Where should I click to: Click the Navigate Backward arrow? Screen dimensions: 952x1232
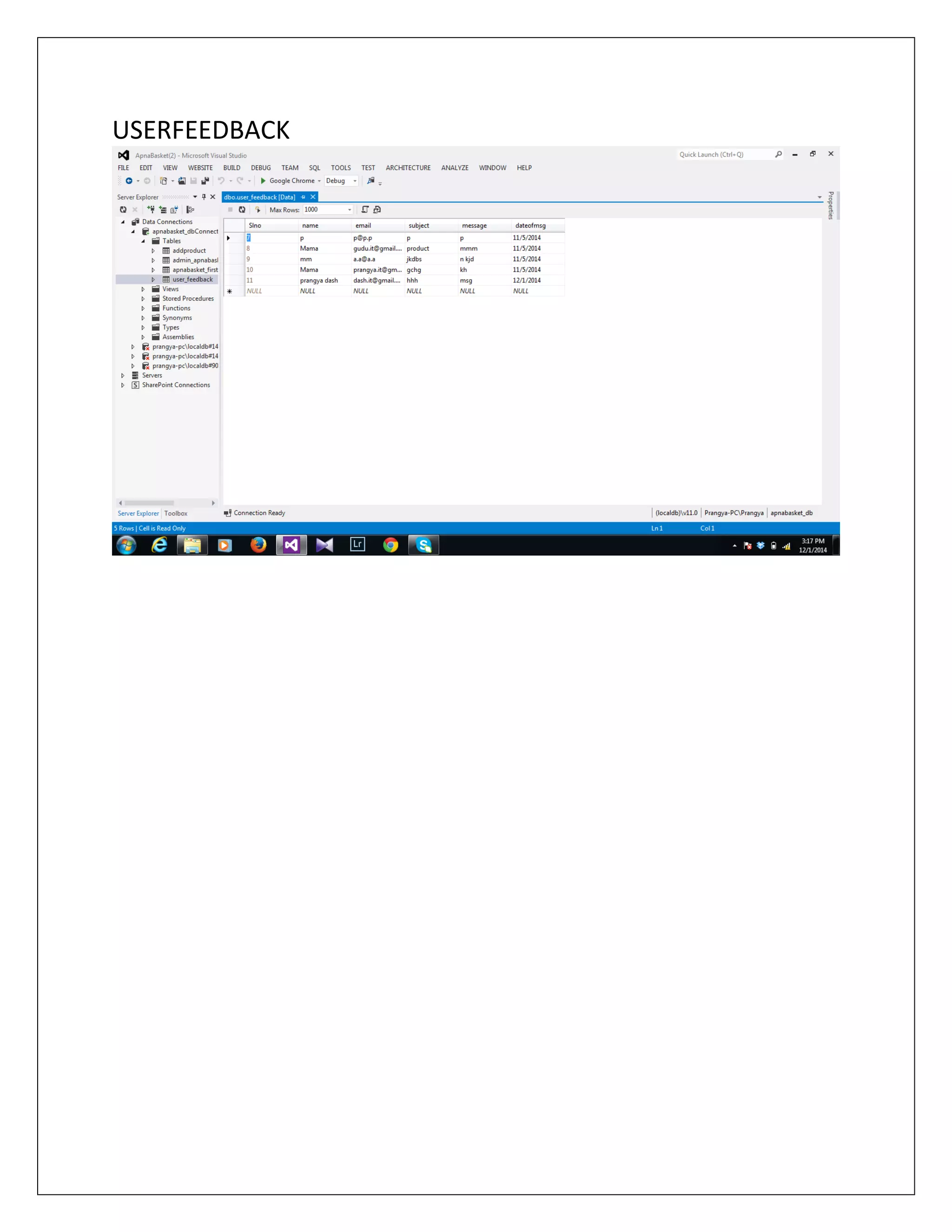coord(129,181)
